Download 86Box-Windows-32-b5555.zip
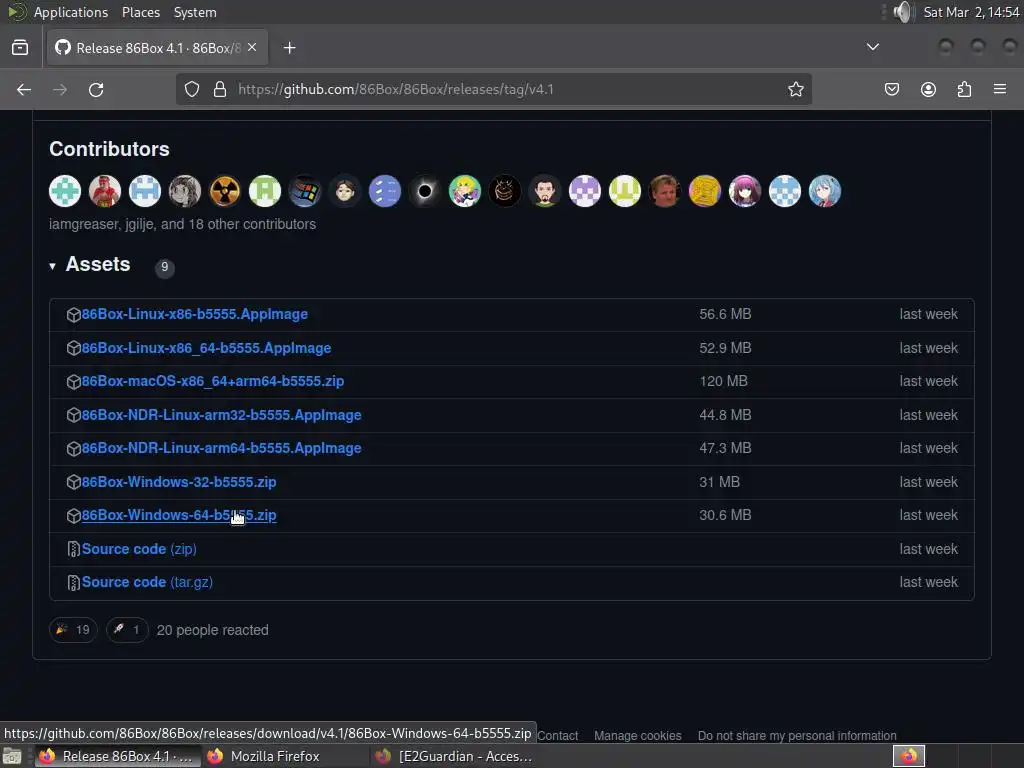This screenshot has width=1024, height=768. pos(179,482)
